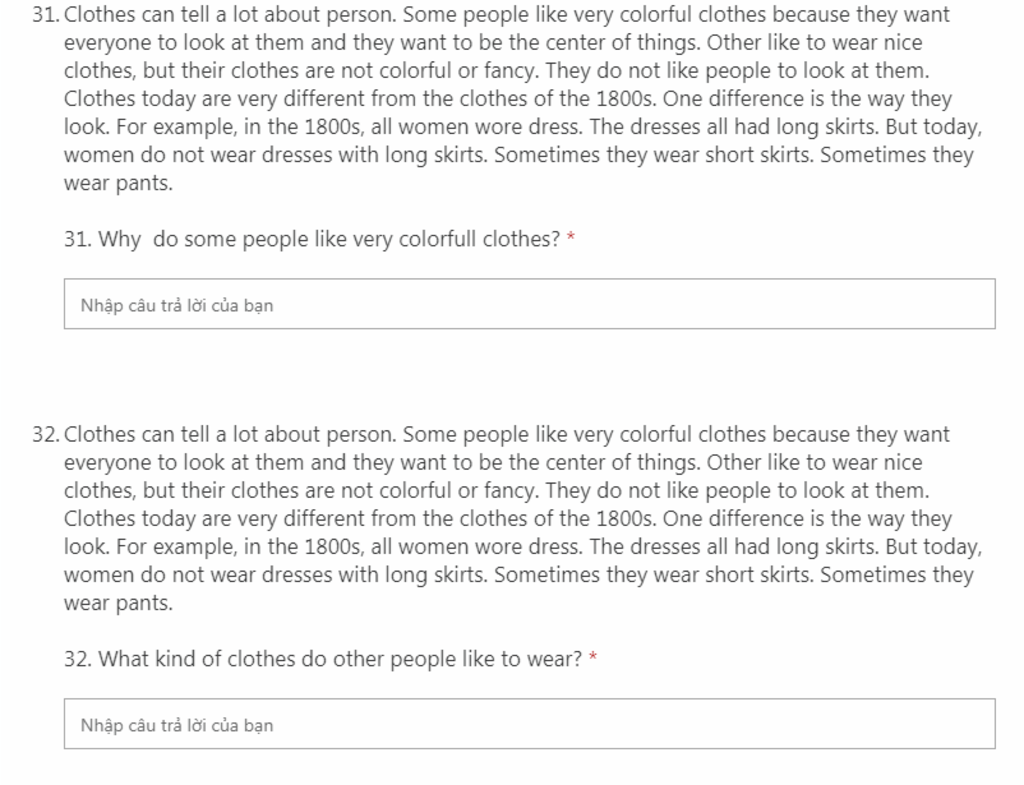The image size is (1024, 785).
Task: Click the answer field for question 32
Action: click(530, 724)
